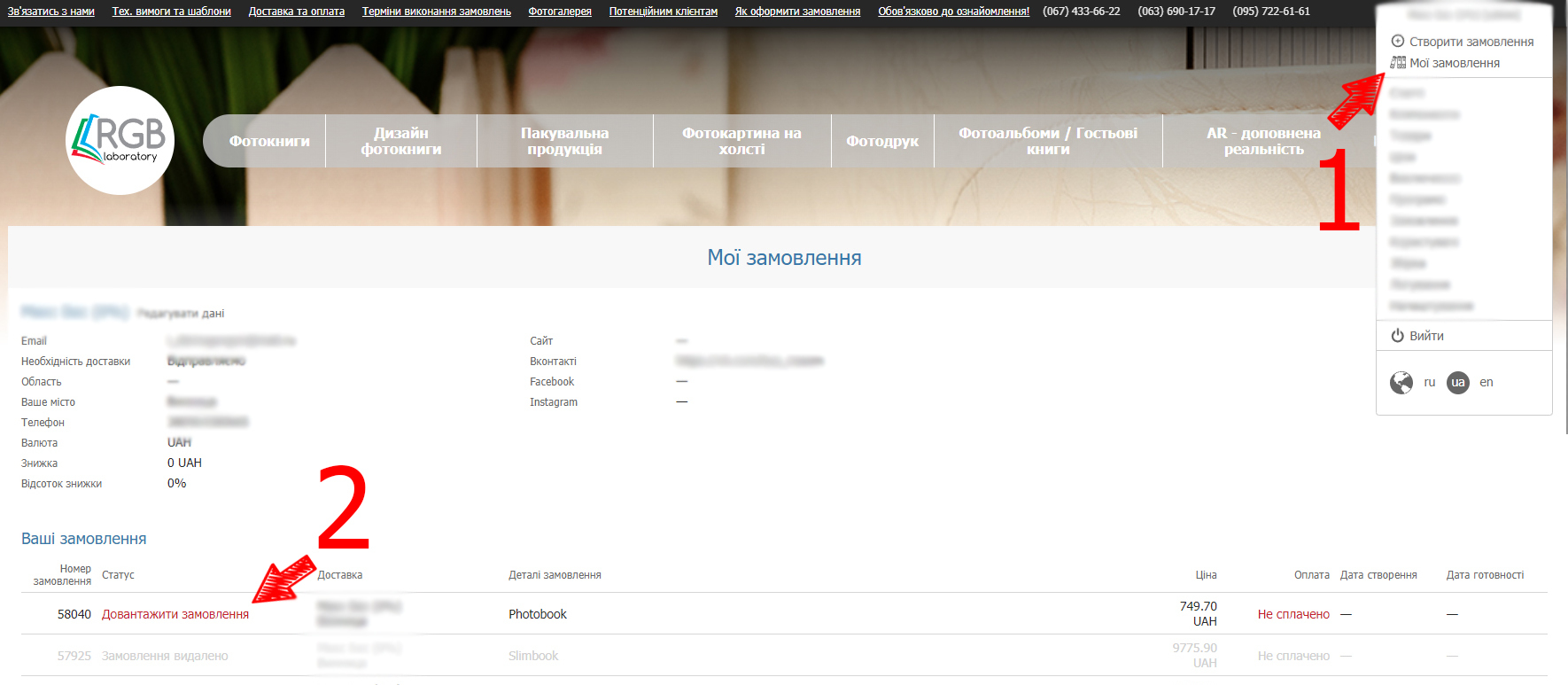Viewport: 1568px width, 685px height.
Task: Click the power icon next to Вийти
Action: coord(1397,336)
